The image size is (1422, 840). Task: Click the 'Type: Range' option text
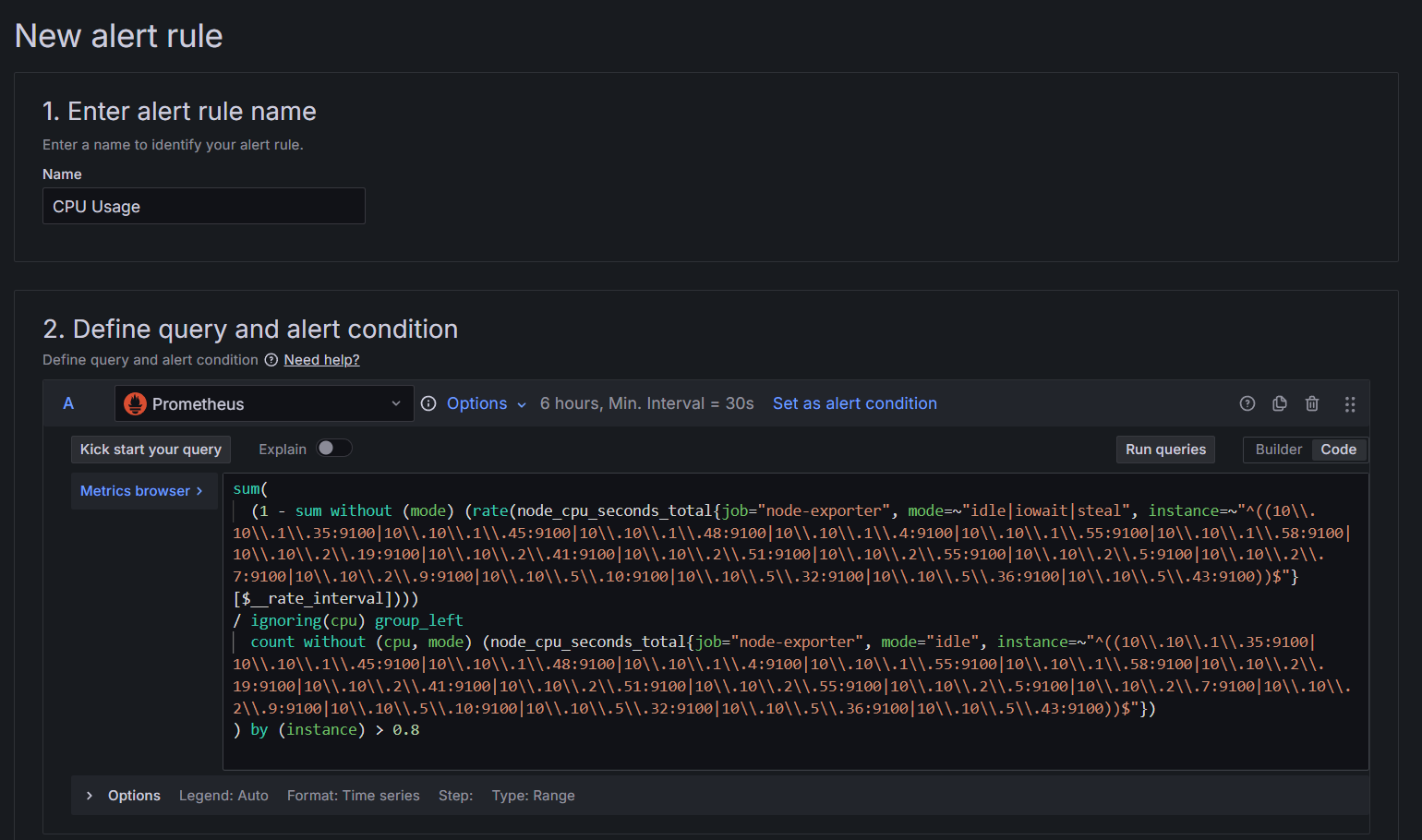pyautogui.click(x=534, y=796)
